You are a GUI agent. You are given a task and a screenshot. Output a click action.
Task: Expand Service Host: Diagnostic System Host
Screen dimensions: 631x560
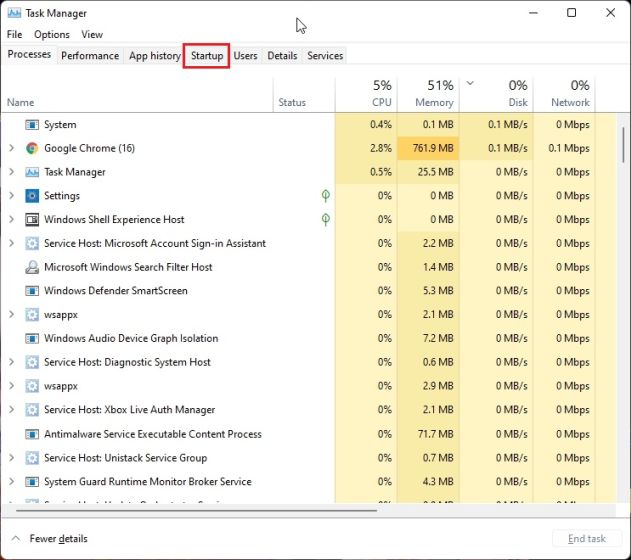(12, 362)
